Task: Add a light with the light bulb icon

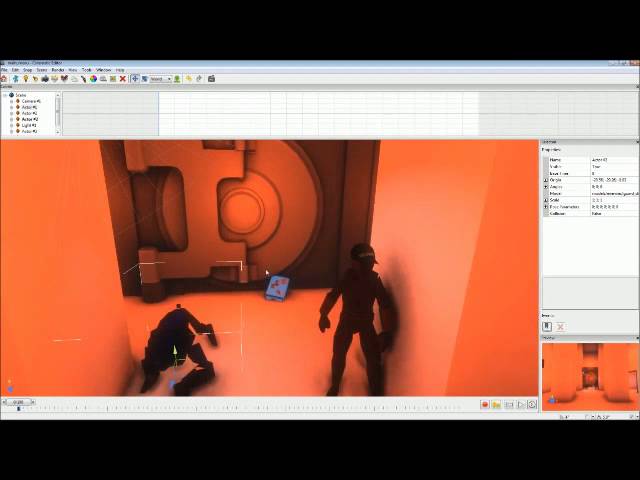Action: pyautogui.click(x=25, y=79)
